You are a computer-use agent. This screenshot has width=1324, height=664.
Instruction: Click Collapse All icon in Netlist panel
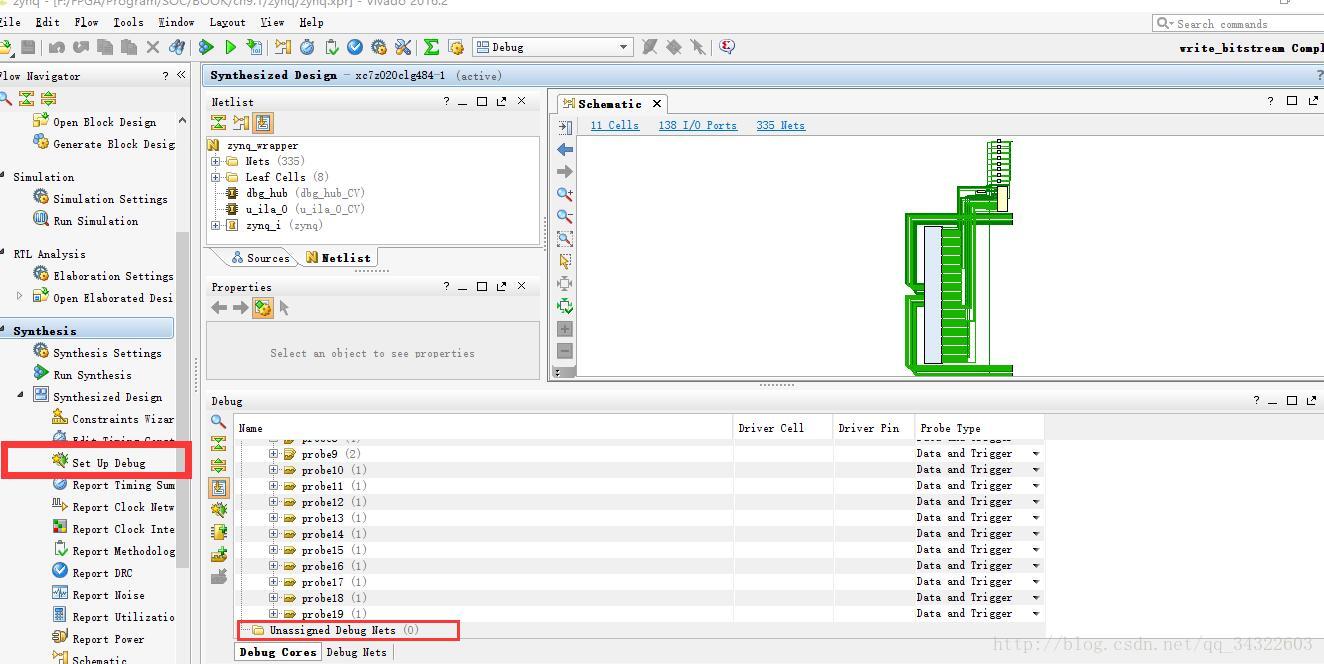(218, 123)
